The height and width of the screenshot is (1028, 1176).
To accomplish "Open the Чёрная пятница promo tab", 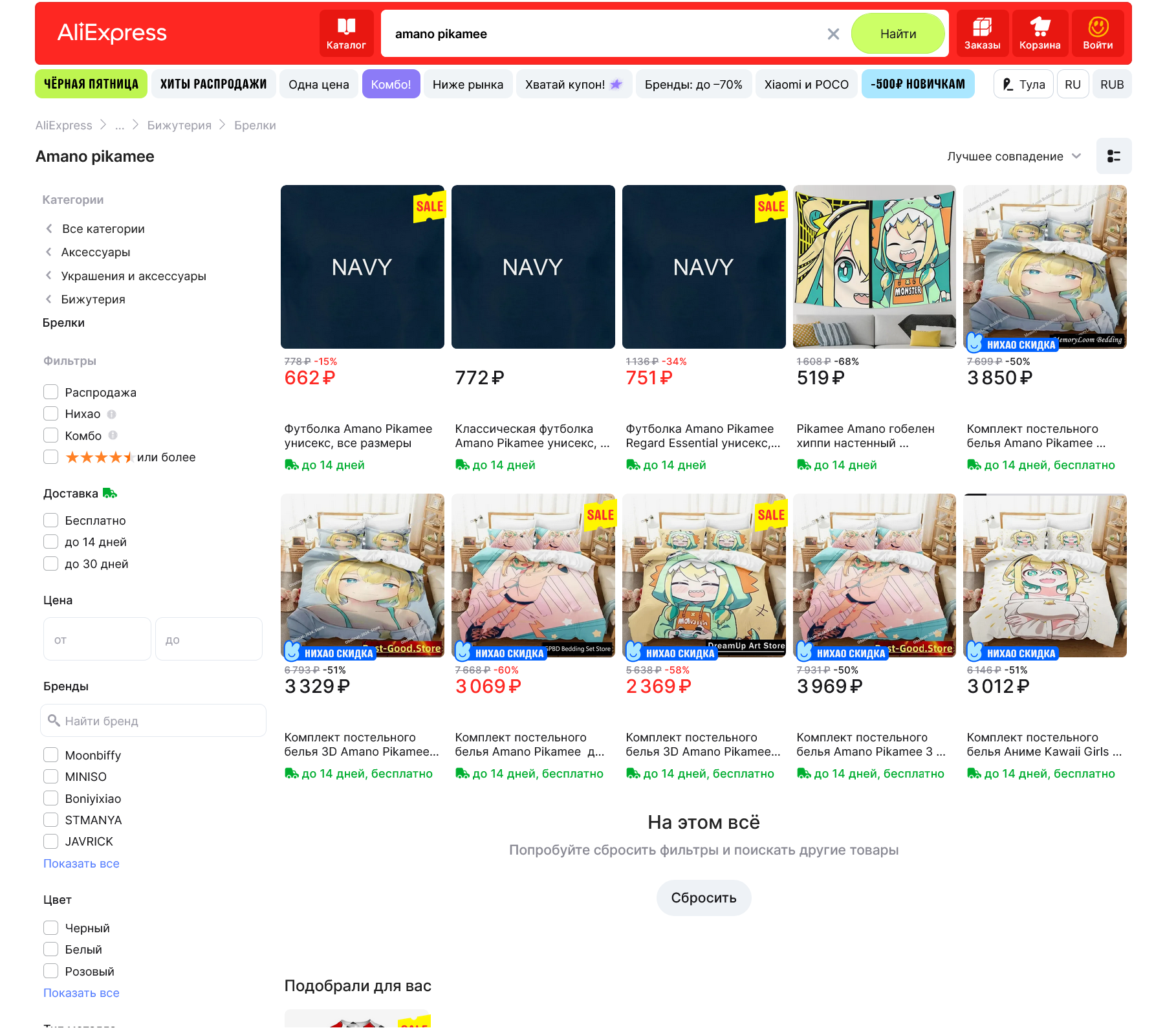I will click(x=91, y=84).
